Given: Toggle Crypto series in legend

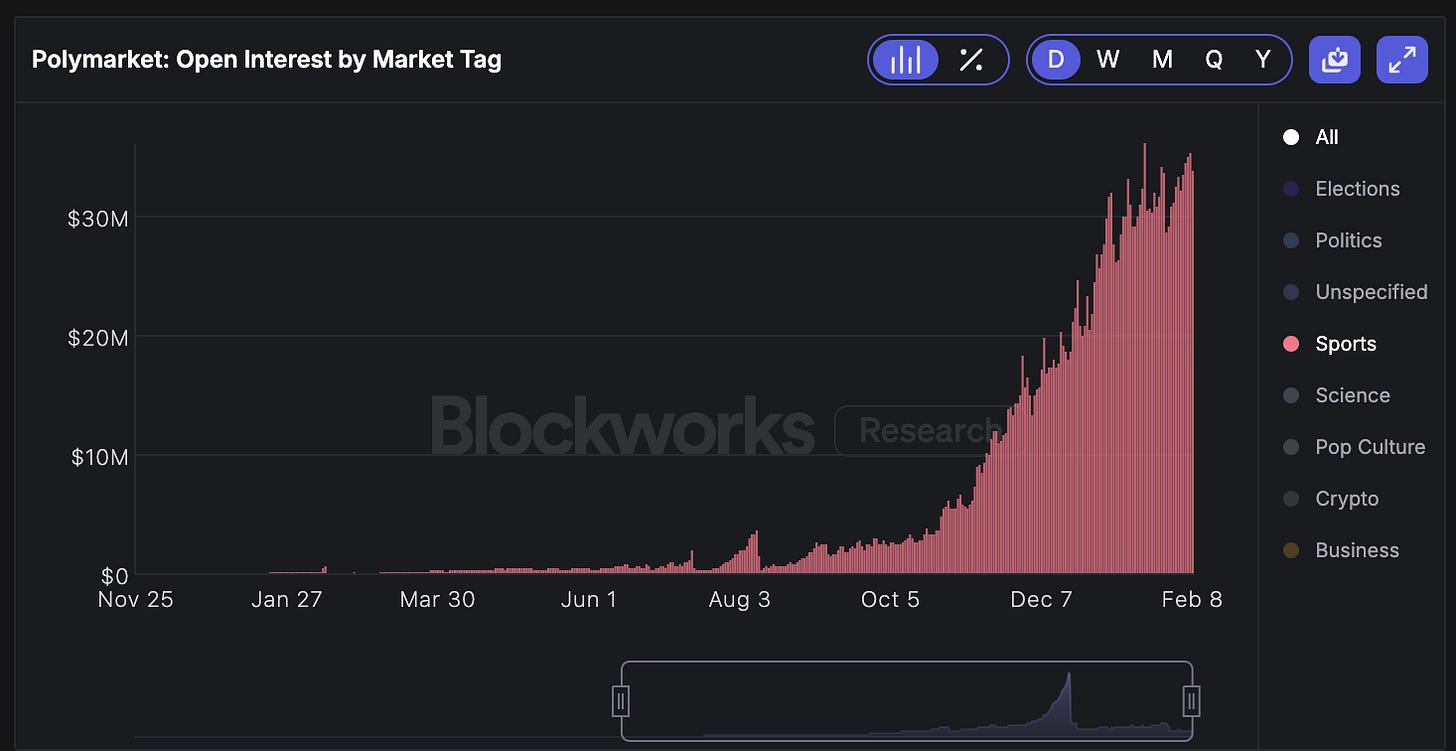Looking at the screenshot, I should [x=1330, y=498].
